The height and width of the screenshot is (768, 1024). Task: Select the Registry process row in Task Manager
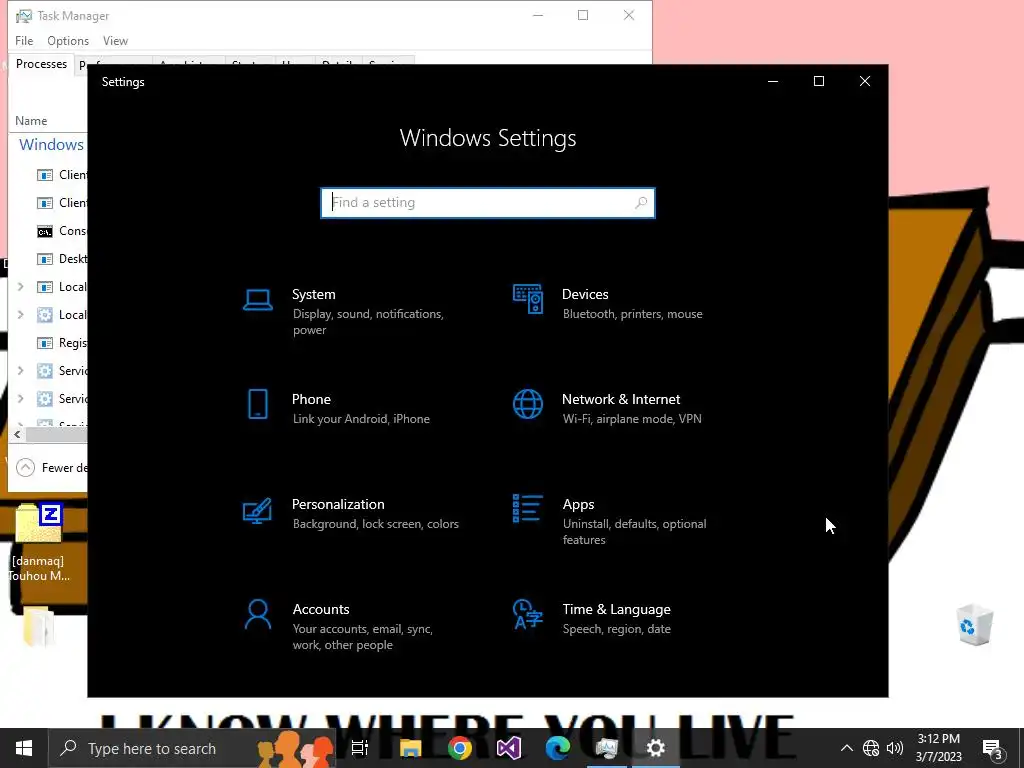pos(48,343)
